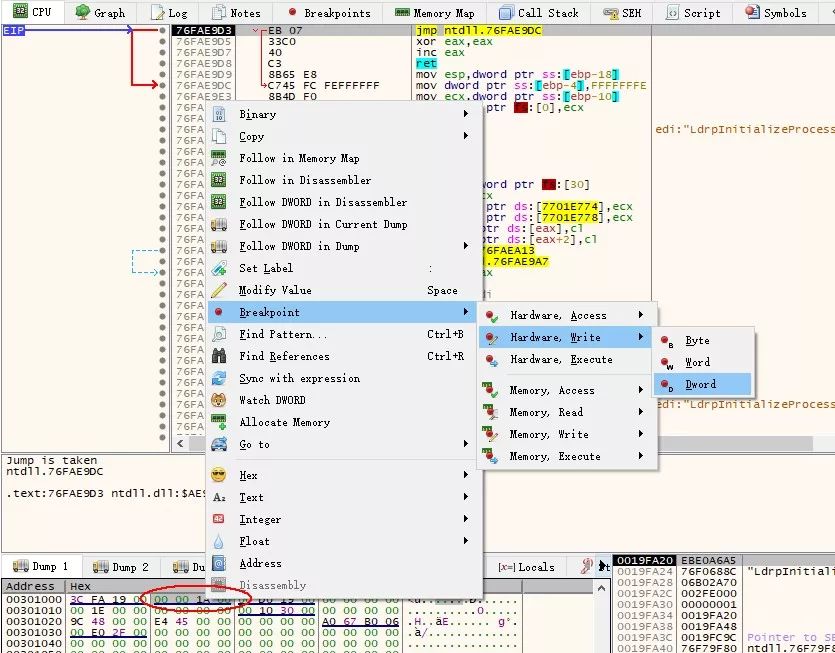This screenshot has width=835, height=653.
Task: Open the Log tab
Action: click(x=169, y=12)
